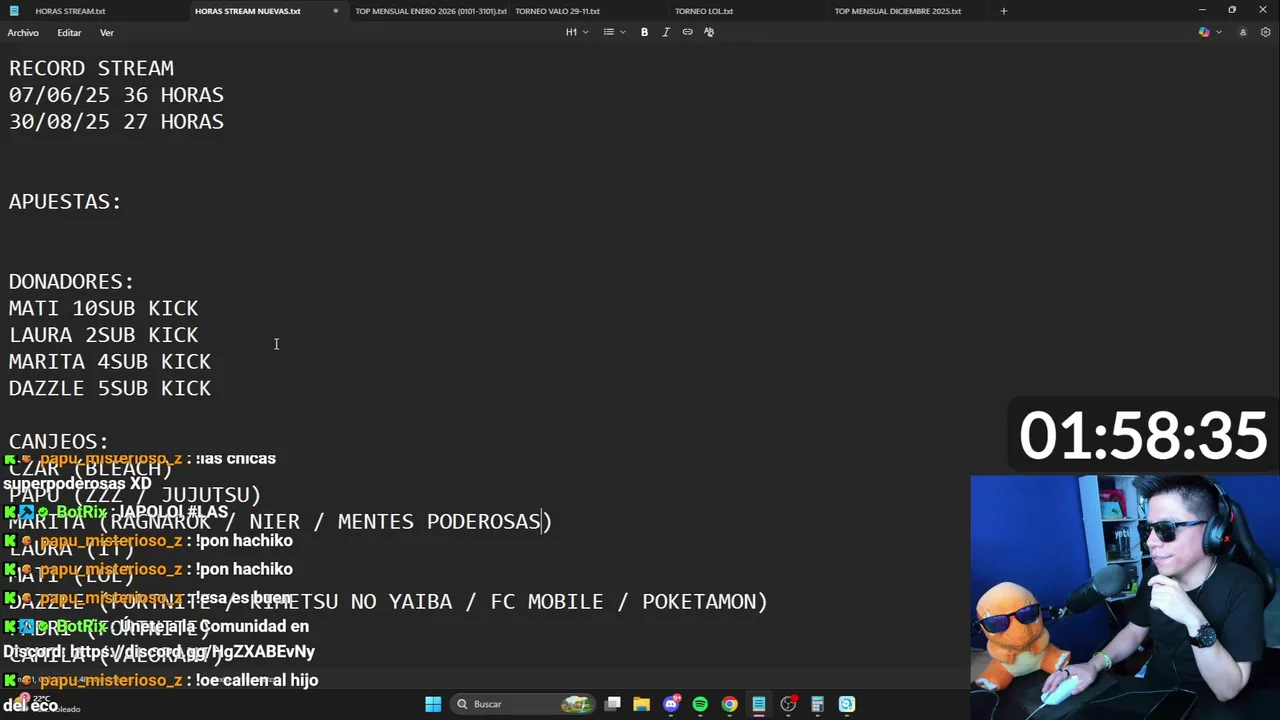This screenshot has width=1280, height=720.
Task: Open the last light-blue taskbar app icon
Action: [x=847, y=704]
